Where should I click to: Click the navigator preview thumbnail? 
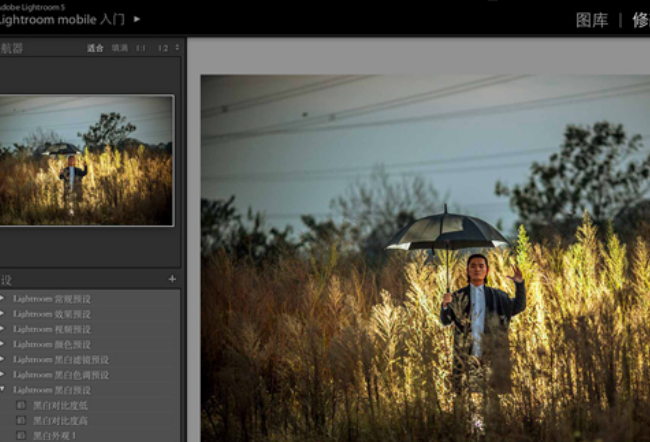tap(86, 160)
